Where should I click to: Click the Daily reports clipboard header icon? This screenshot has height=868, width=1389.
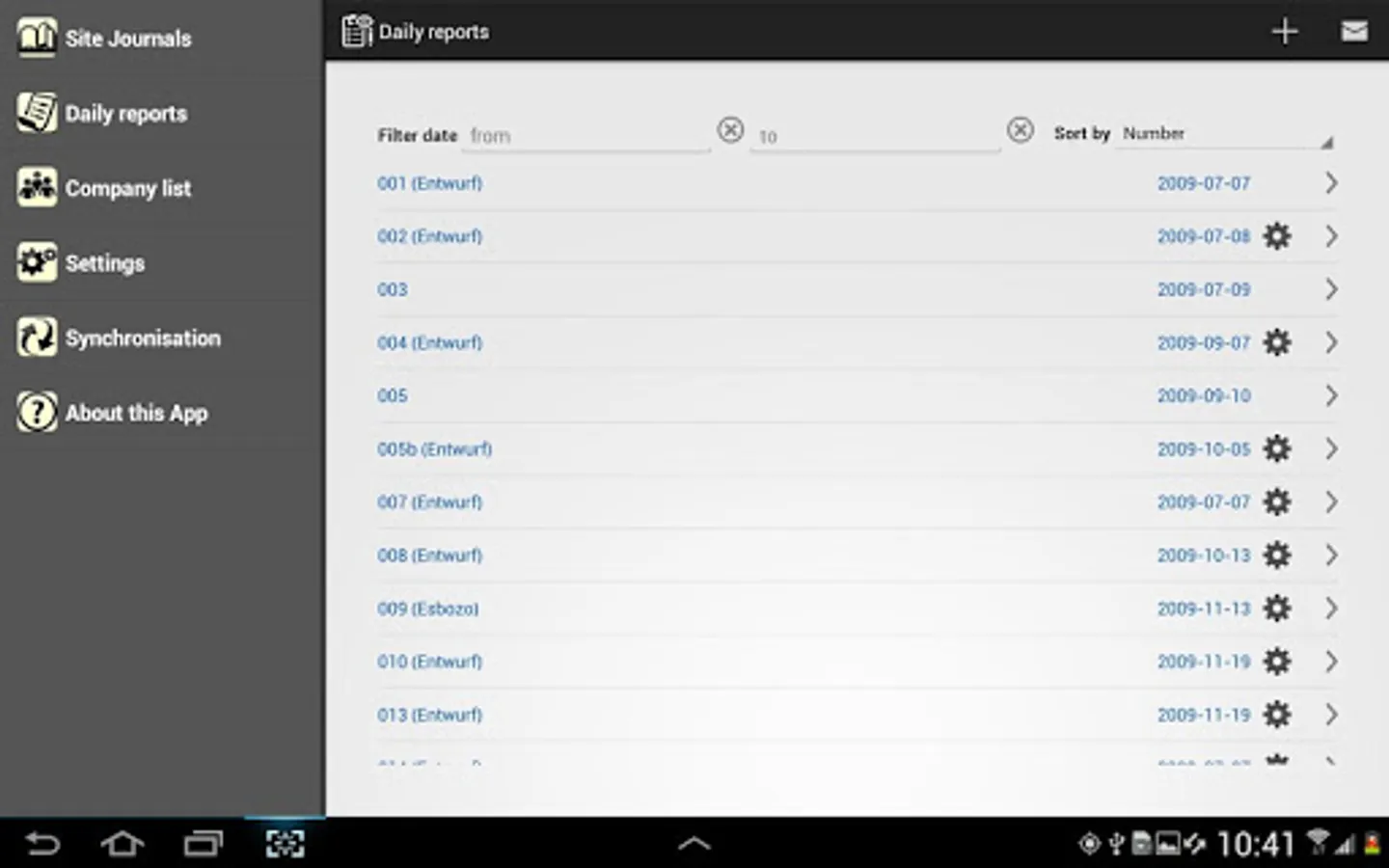pyautogui.click(x=357, y=31)
